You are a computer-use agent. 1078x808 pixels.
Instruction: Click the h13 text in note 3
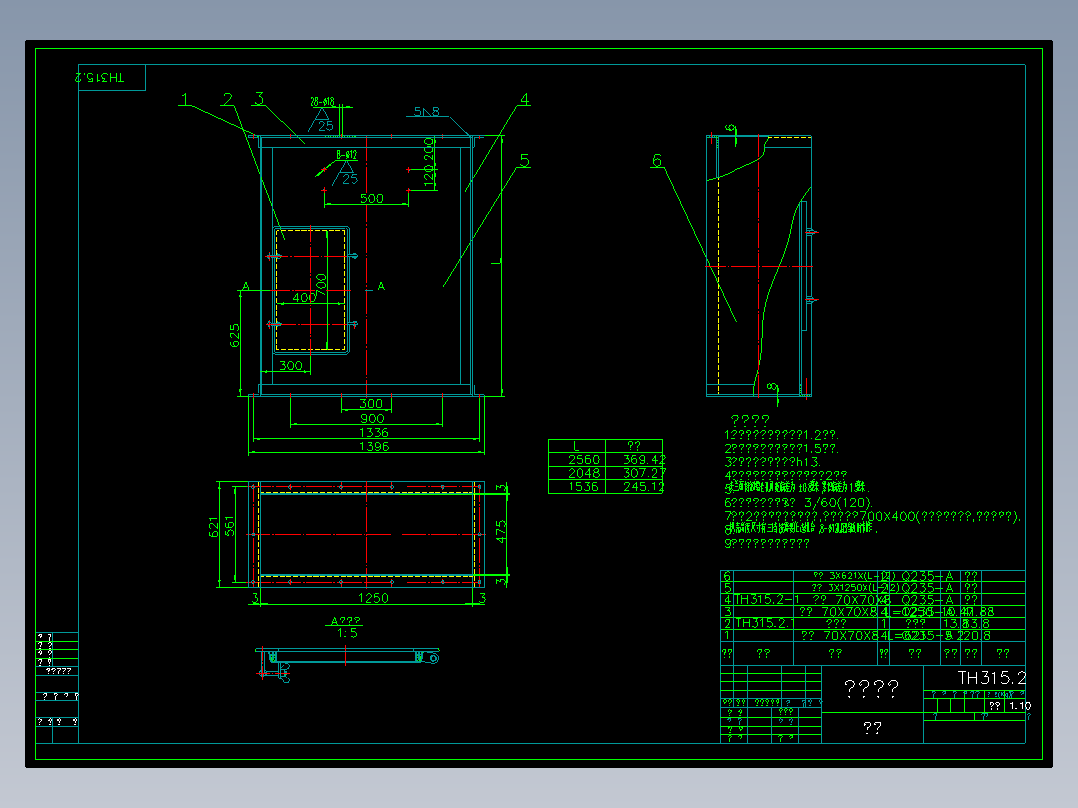point(806,461)
